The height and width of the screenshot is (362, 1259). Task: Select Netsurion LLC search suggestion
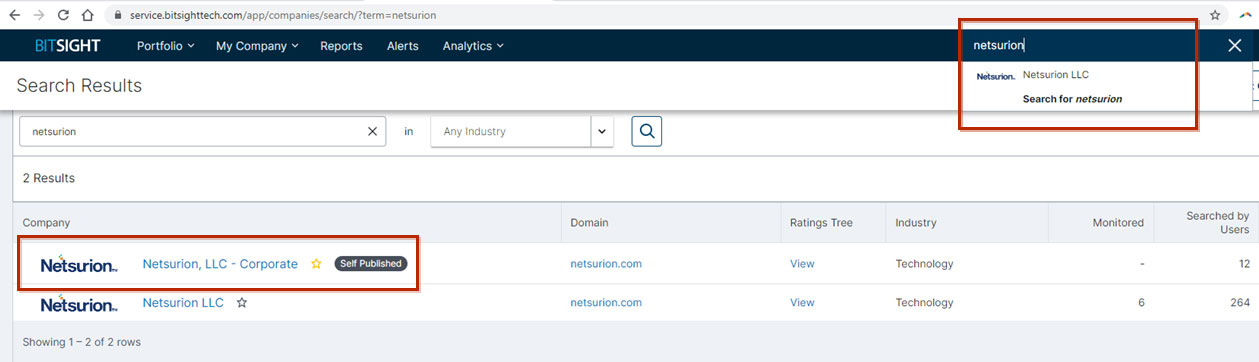[1055, 75]
